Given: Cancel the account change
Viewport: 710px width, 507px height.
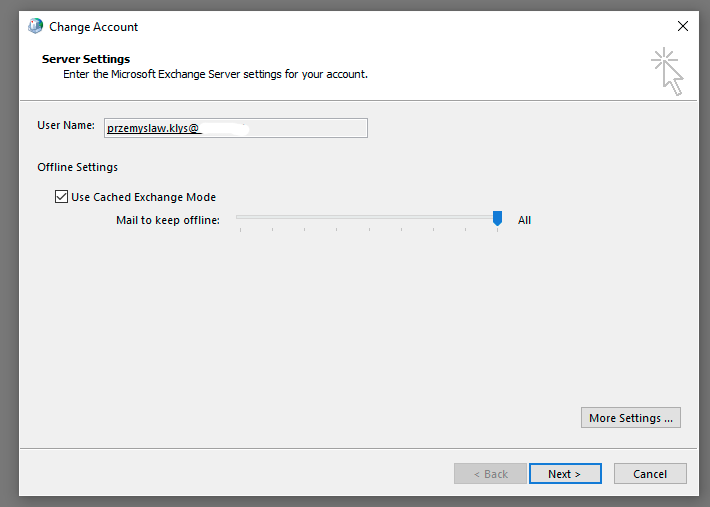Looking at the screenshot, I should pos(650,474).
